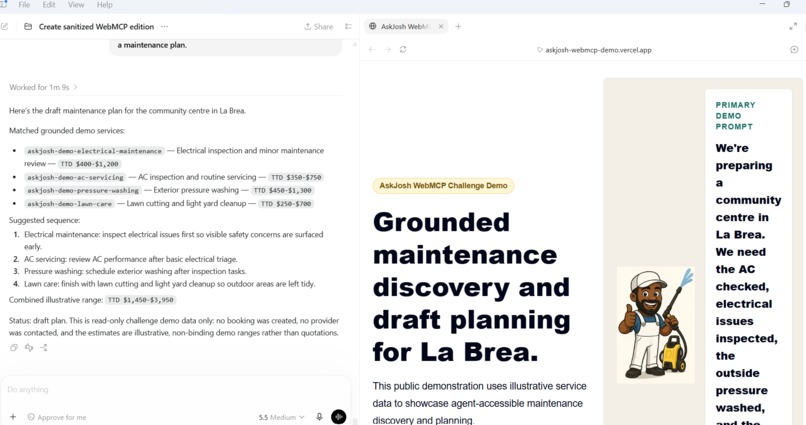806x425 pixels.
Task: Open the File menu
Action: point(24,5)
